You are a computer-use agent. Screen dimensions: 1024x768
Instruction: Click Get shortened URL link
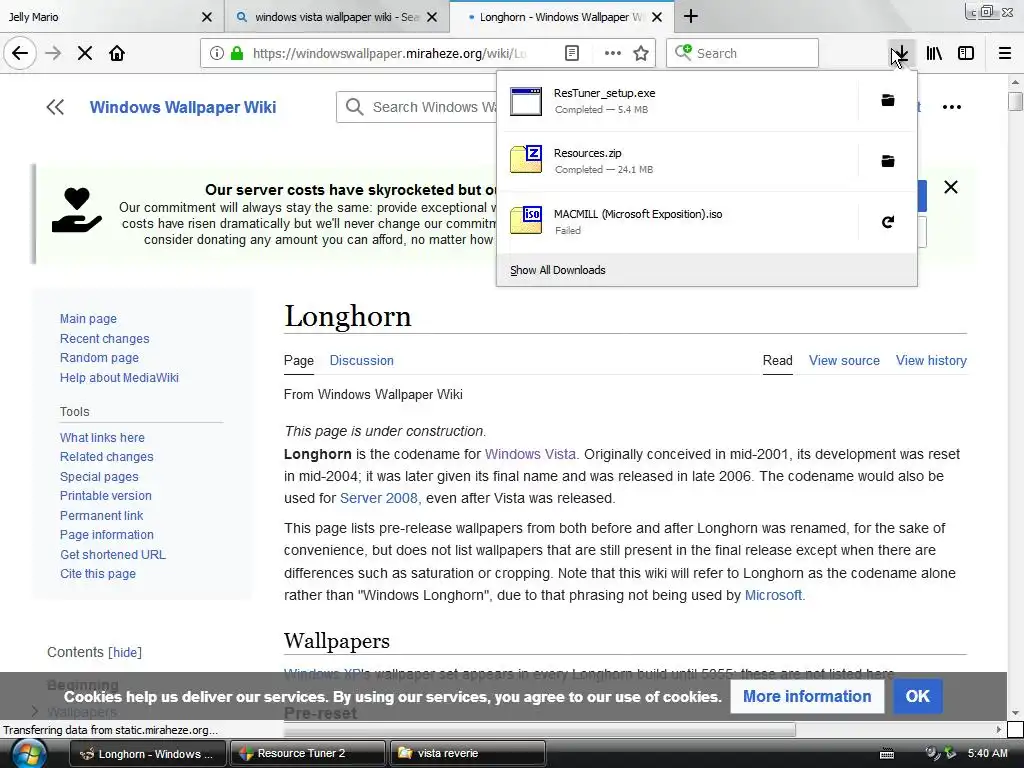[113, 554]
